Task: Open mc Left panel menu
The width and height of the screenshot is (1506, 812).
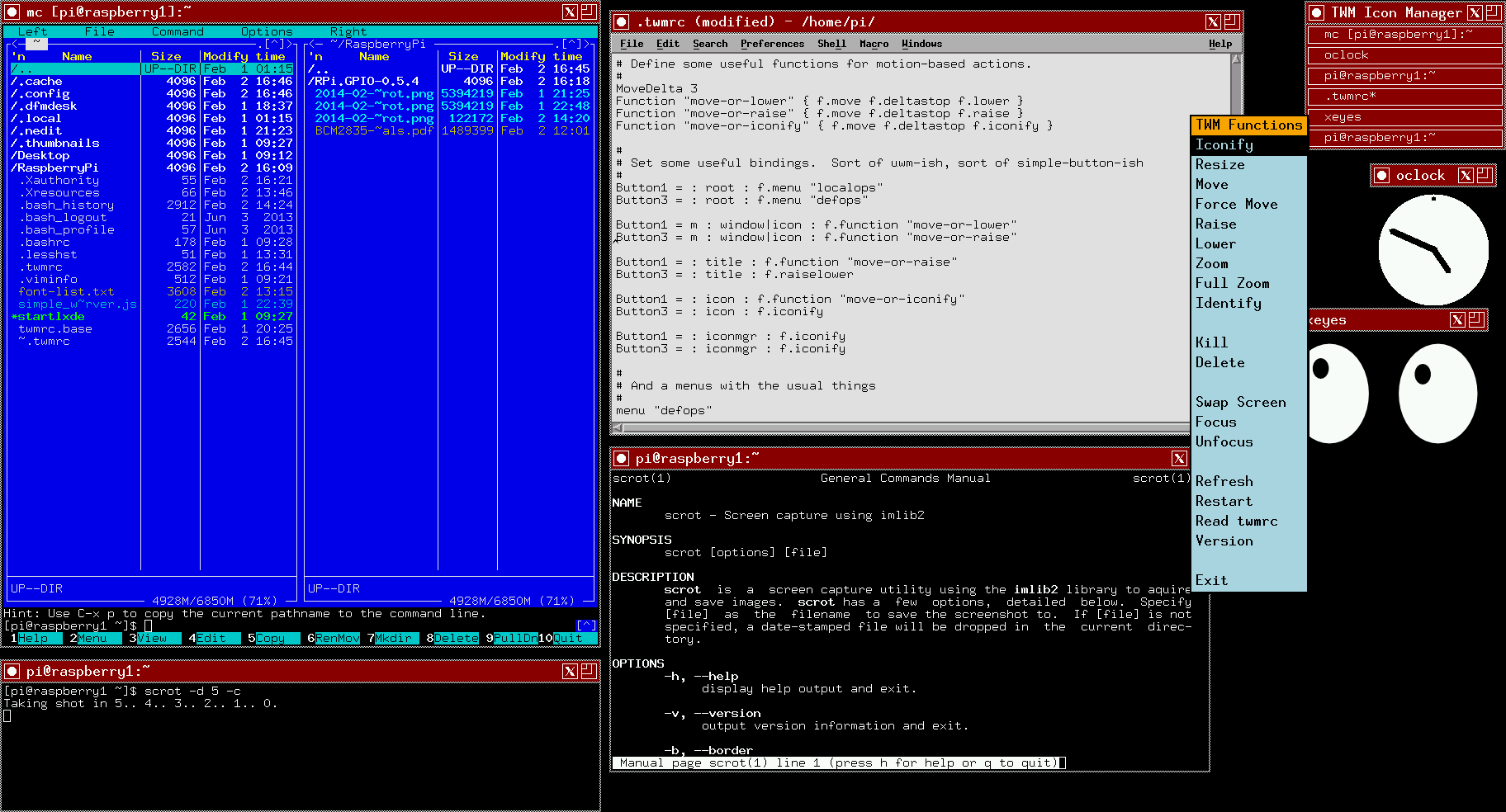Action: pyautogui.click(x=33, y=31)
